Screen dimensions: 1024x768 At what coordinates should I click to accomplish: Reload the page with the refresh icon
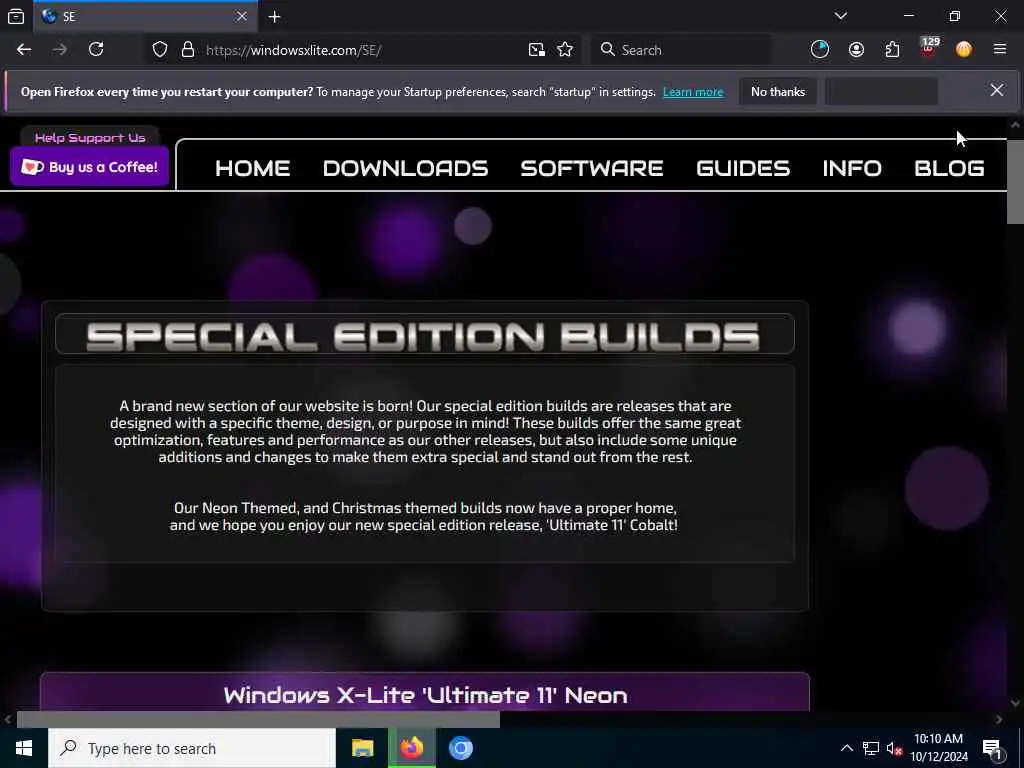(x=96, y=50)
